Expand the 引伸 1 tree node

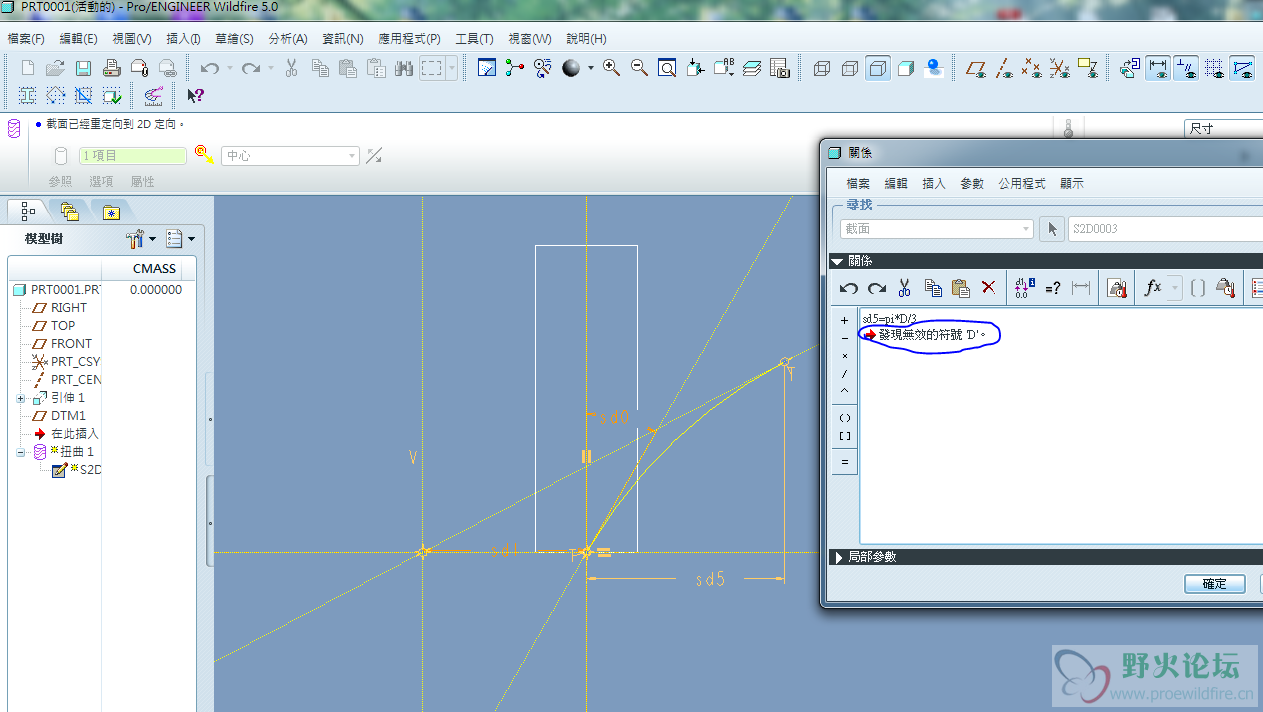21,398
